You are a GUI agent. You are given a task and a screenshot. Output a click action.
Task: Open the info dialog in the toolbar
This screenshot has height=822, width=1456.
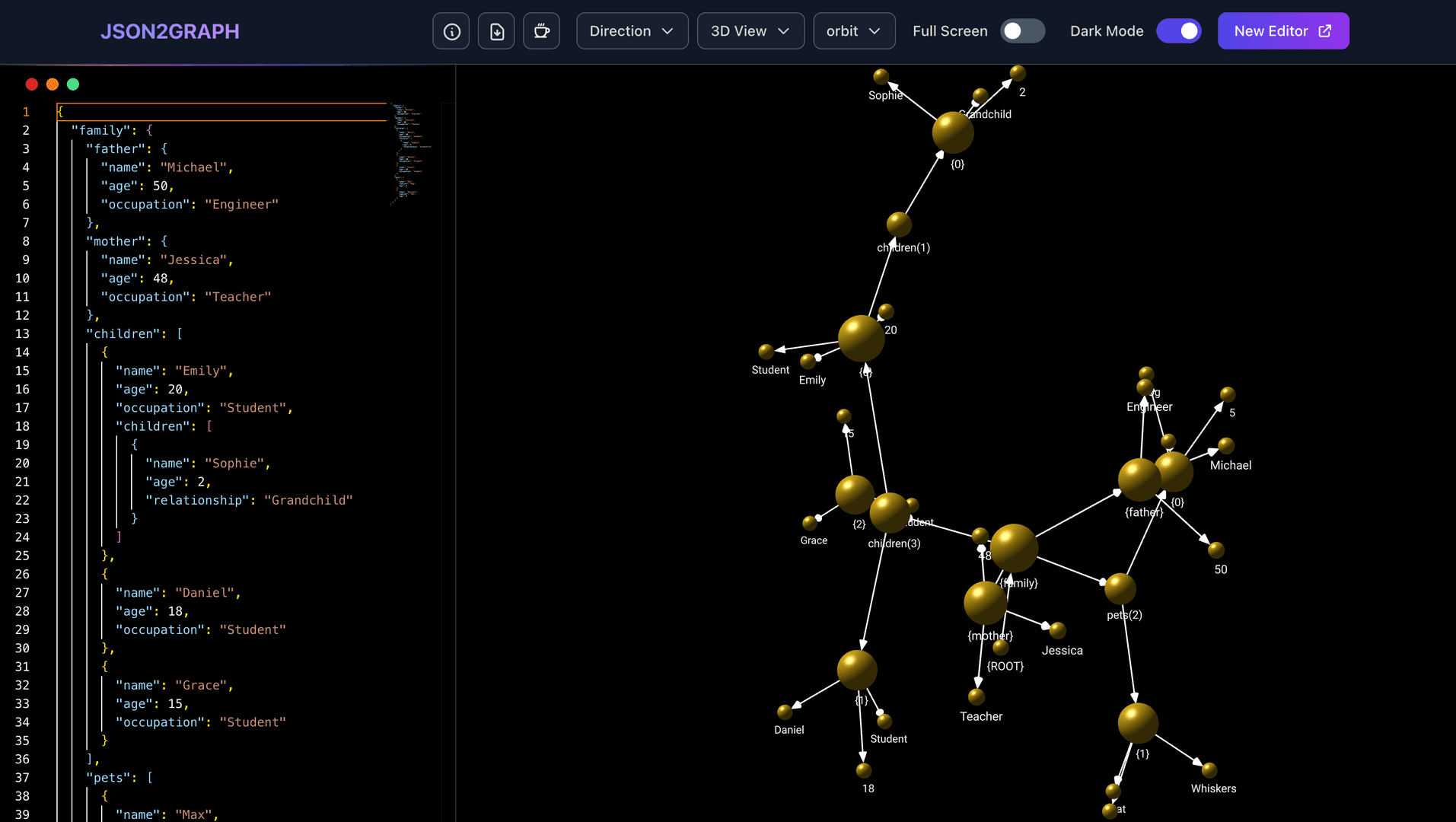[x=451, y=30]
